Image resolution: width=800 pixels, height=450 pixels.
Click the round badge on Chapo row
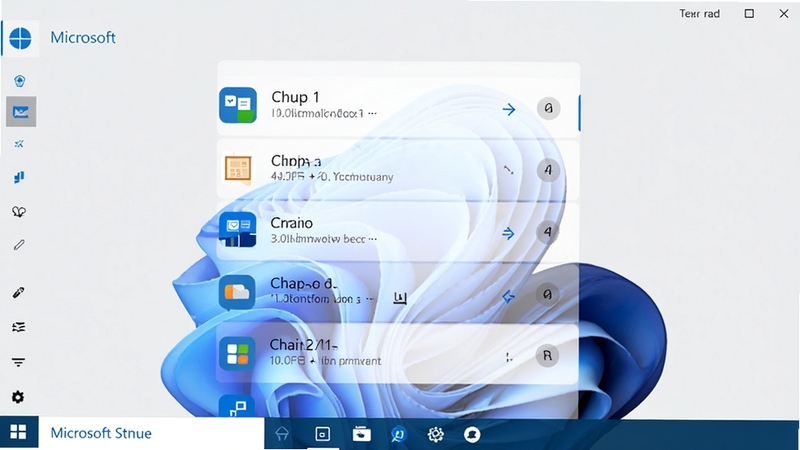tap(547, 294)
